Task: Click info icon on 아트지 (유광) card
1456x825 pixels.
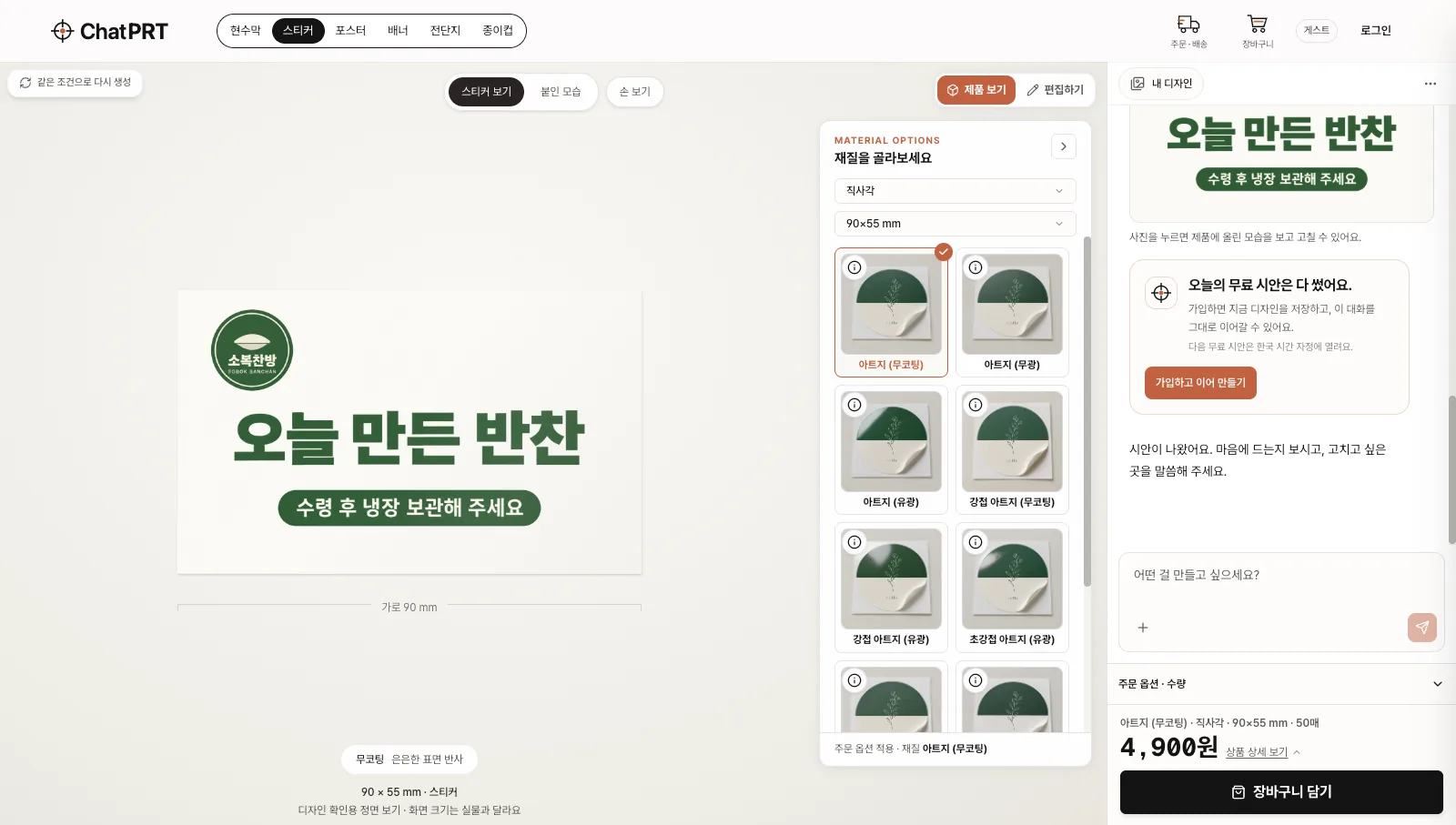Action: [x=854, y=405]
